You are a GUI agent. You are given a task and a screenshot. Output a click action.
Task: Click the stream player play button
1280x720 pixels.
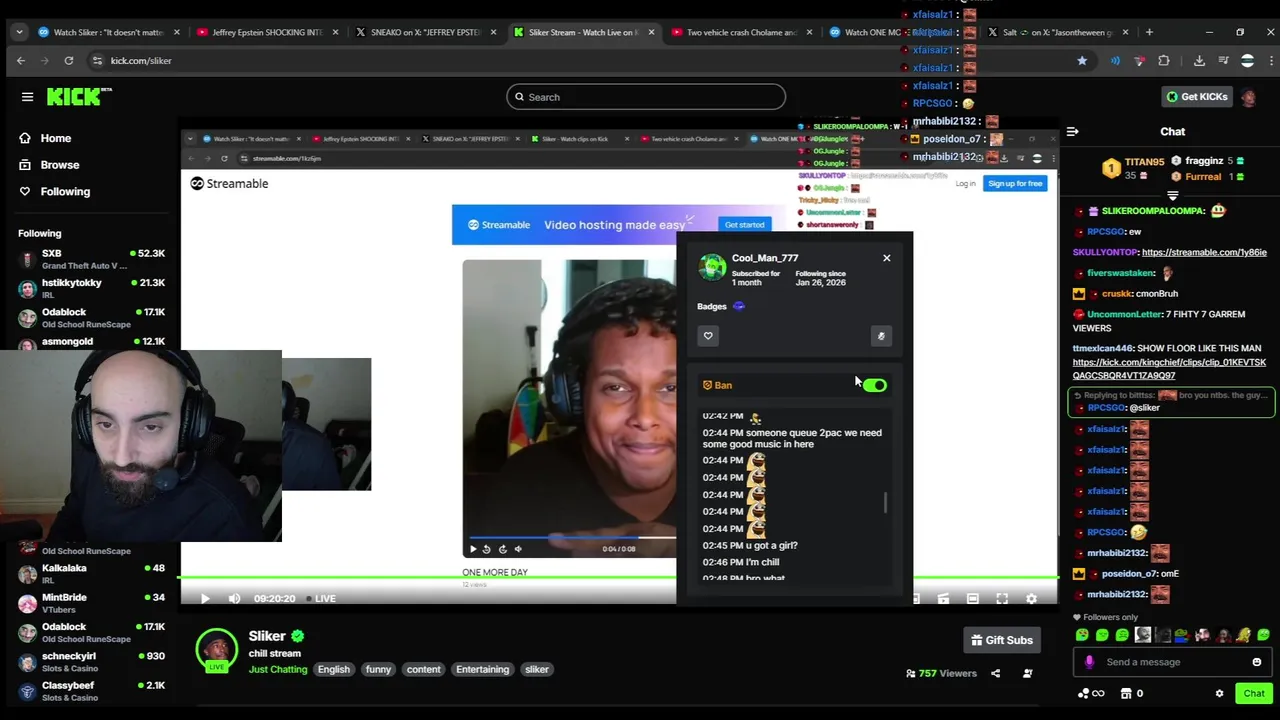pos(205,599)
